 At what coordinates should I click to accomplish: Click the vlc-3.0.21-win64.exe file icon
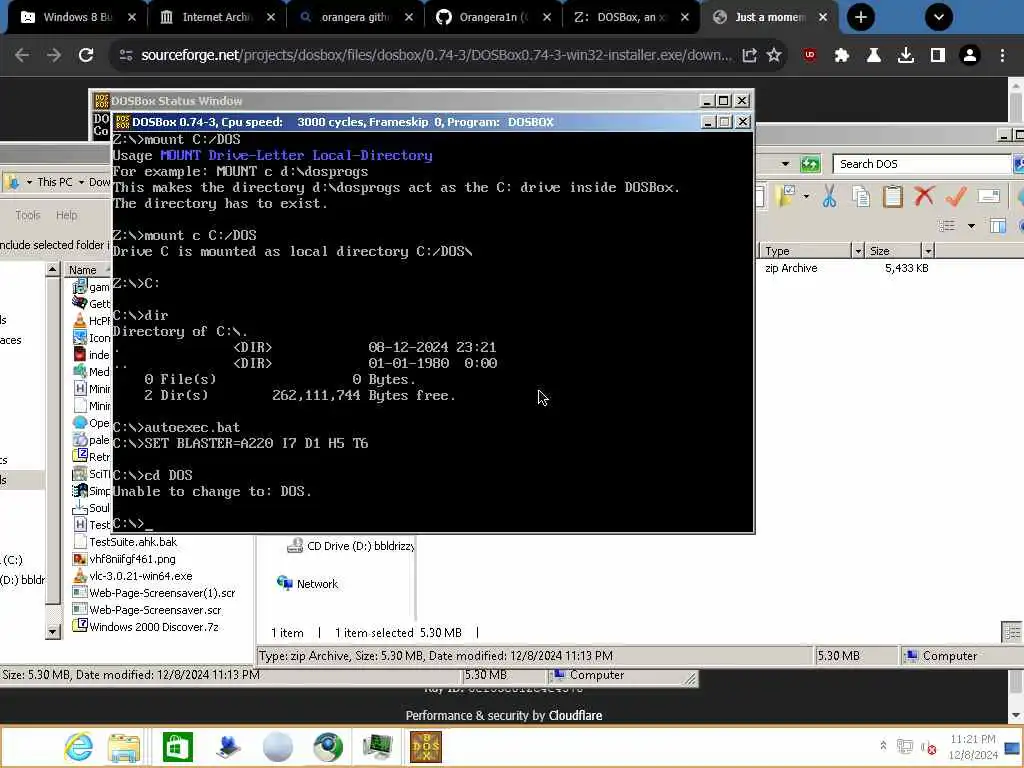(79, 576)
